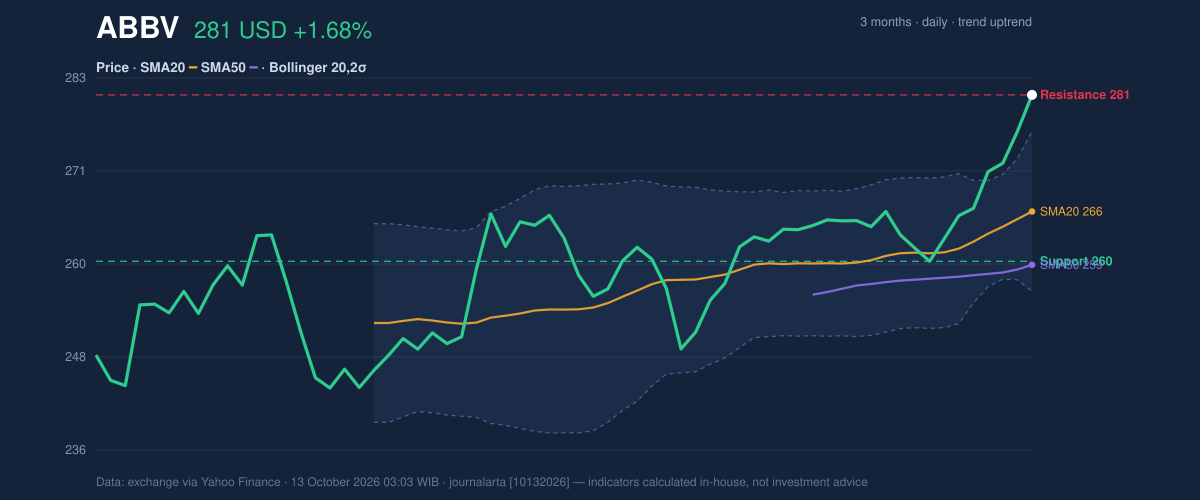Click the orange SMA20 endpoint dot
The width and height of the screenshot is (1200, 500).
pos(1031,212)
